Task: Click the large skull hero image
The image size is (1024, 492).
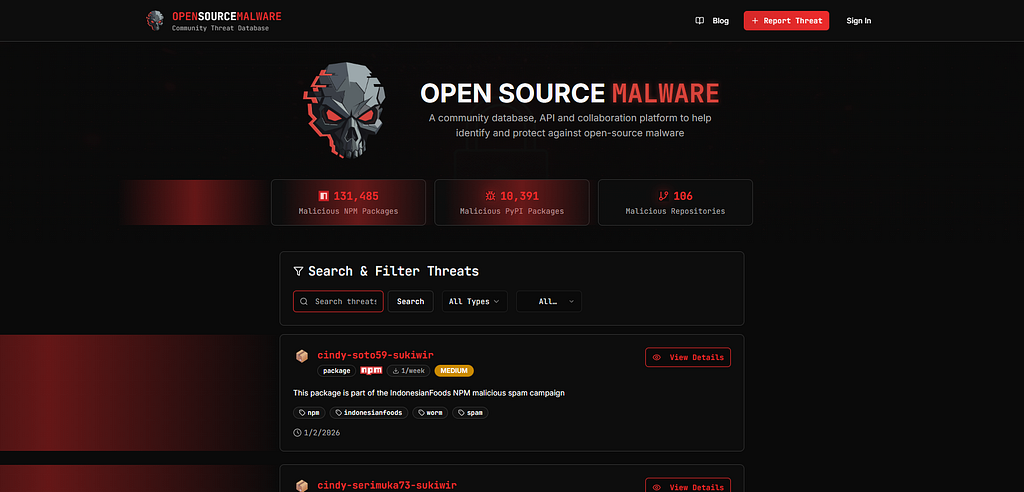Action: point(345,110)
